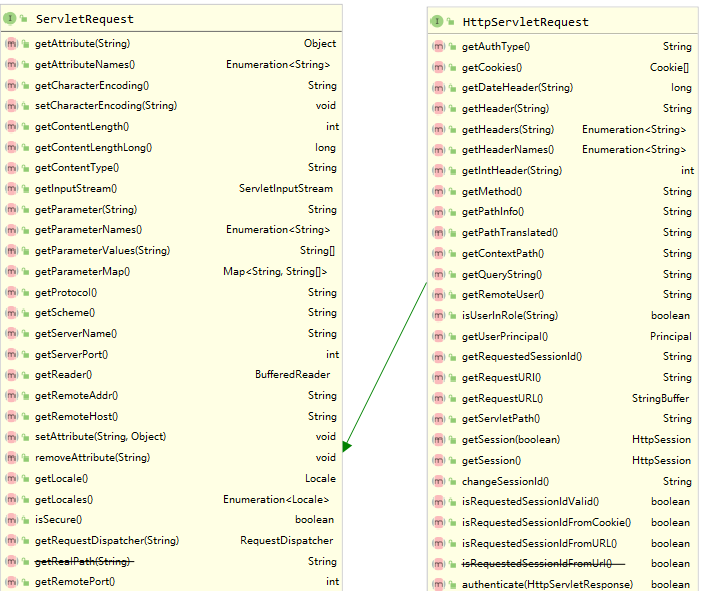
Task: Select the getServerName() method name
Action: click(x=76, y=333)
